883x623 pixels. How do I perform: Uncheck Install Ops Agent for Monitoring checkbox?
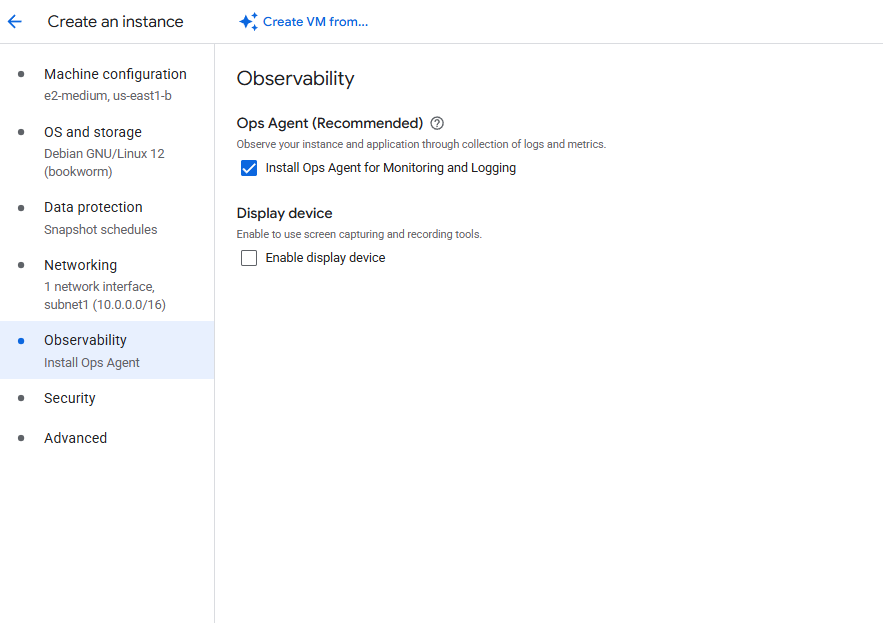[x=249, y=168]
